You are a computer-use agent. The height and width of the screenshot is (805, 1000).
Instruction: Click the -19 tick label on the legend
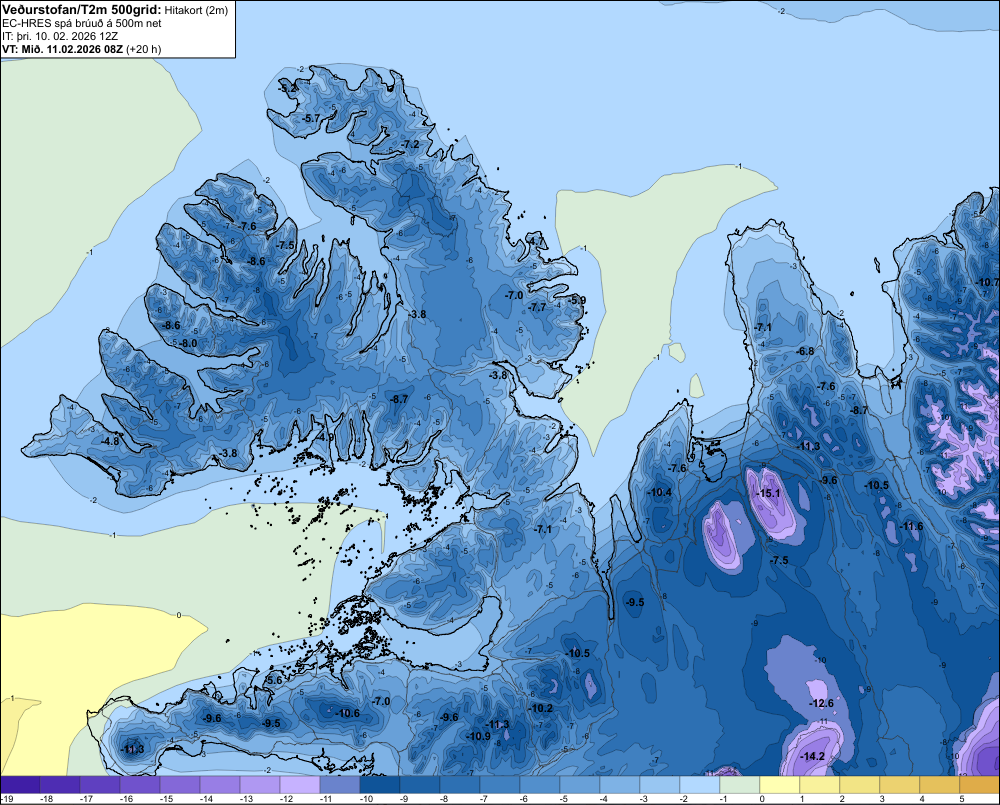[x=8, y=799]
